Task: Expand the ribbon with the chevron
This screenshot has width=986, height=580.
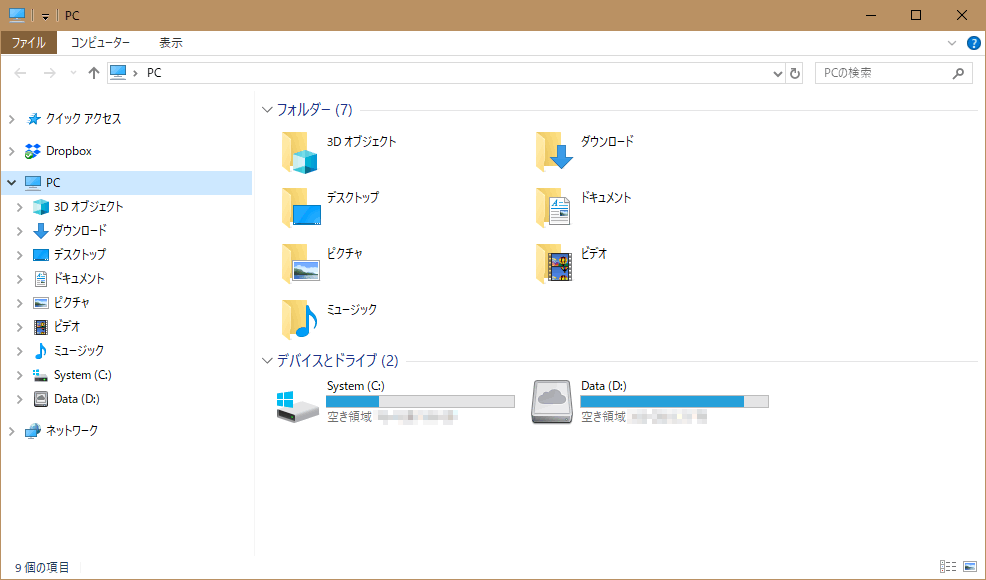Action: (x=952, y=43)
